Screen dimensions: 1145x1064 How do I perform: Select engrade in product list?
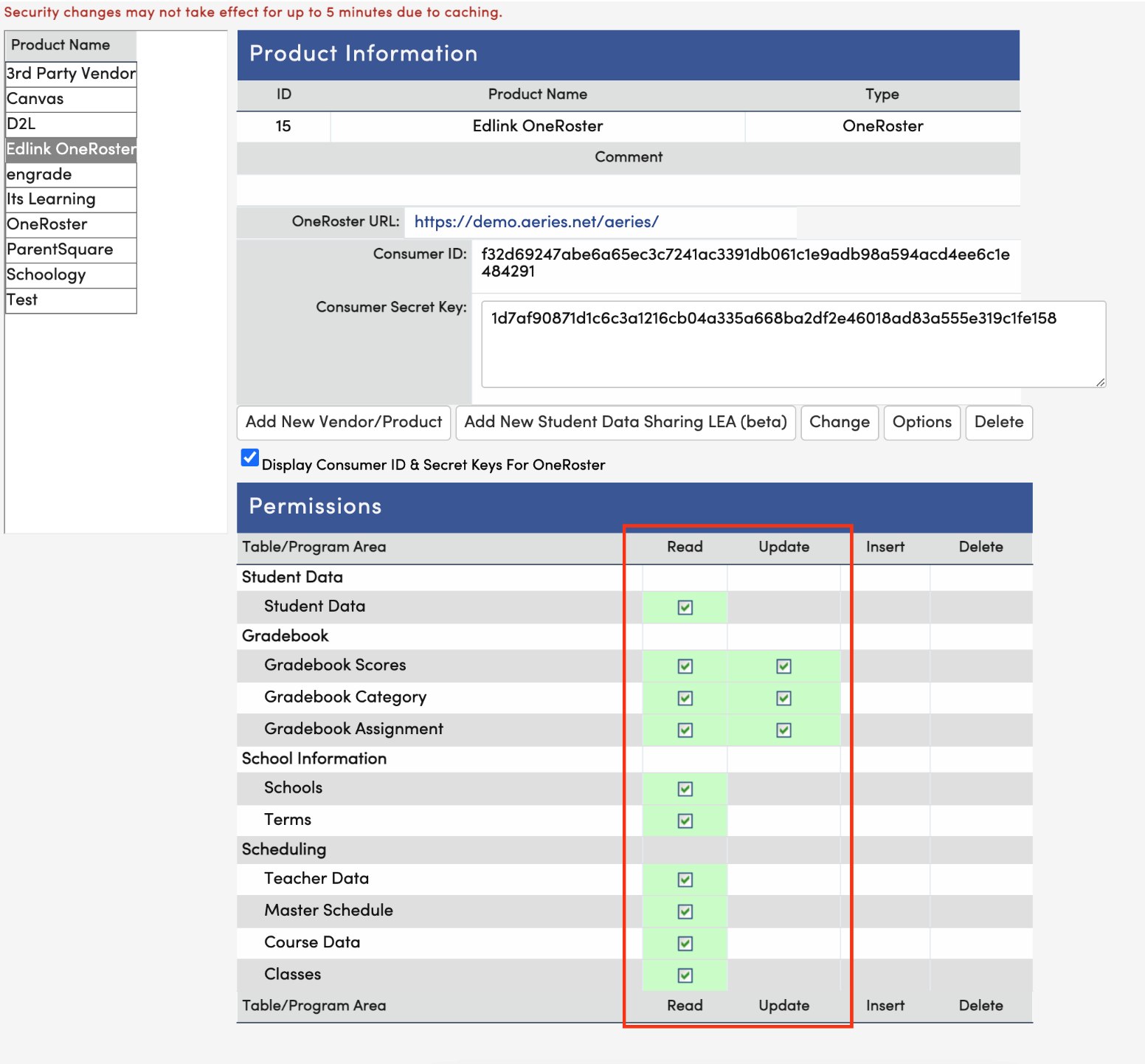71,175
